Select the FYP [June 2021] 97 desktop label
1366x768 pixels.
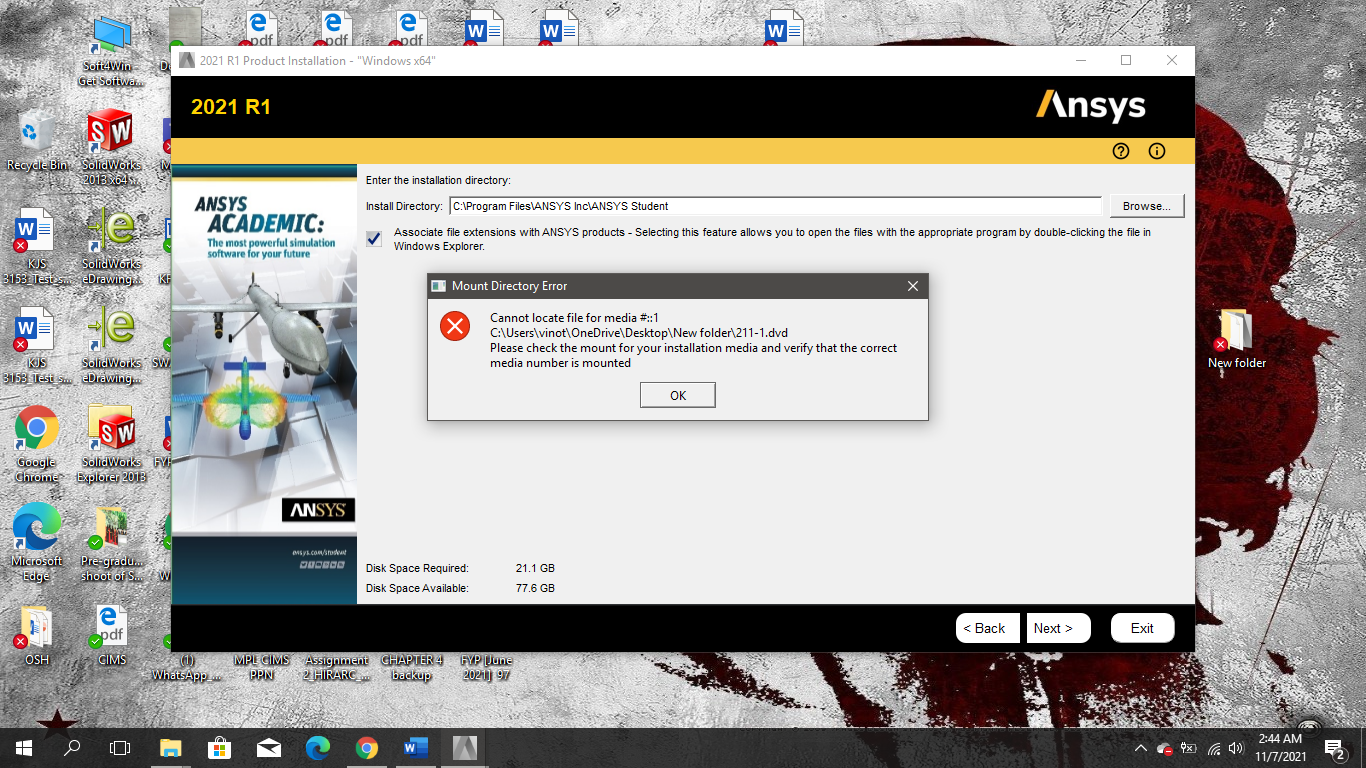tap(486, 667)
